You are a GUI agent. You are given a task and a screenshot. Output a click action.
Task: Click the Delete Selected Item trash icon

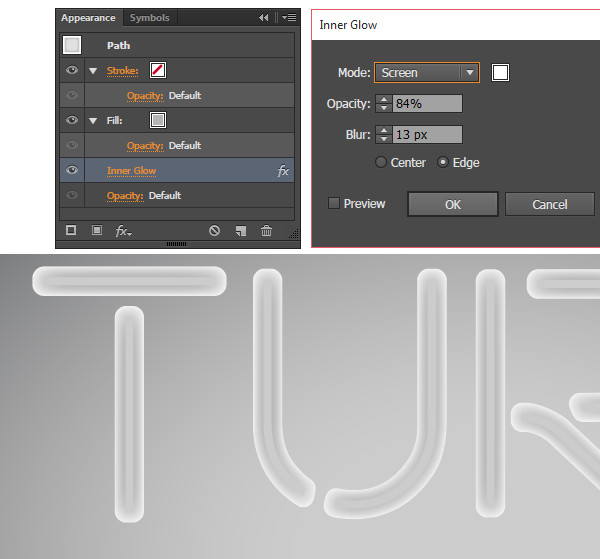266,230
